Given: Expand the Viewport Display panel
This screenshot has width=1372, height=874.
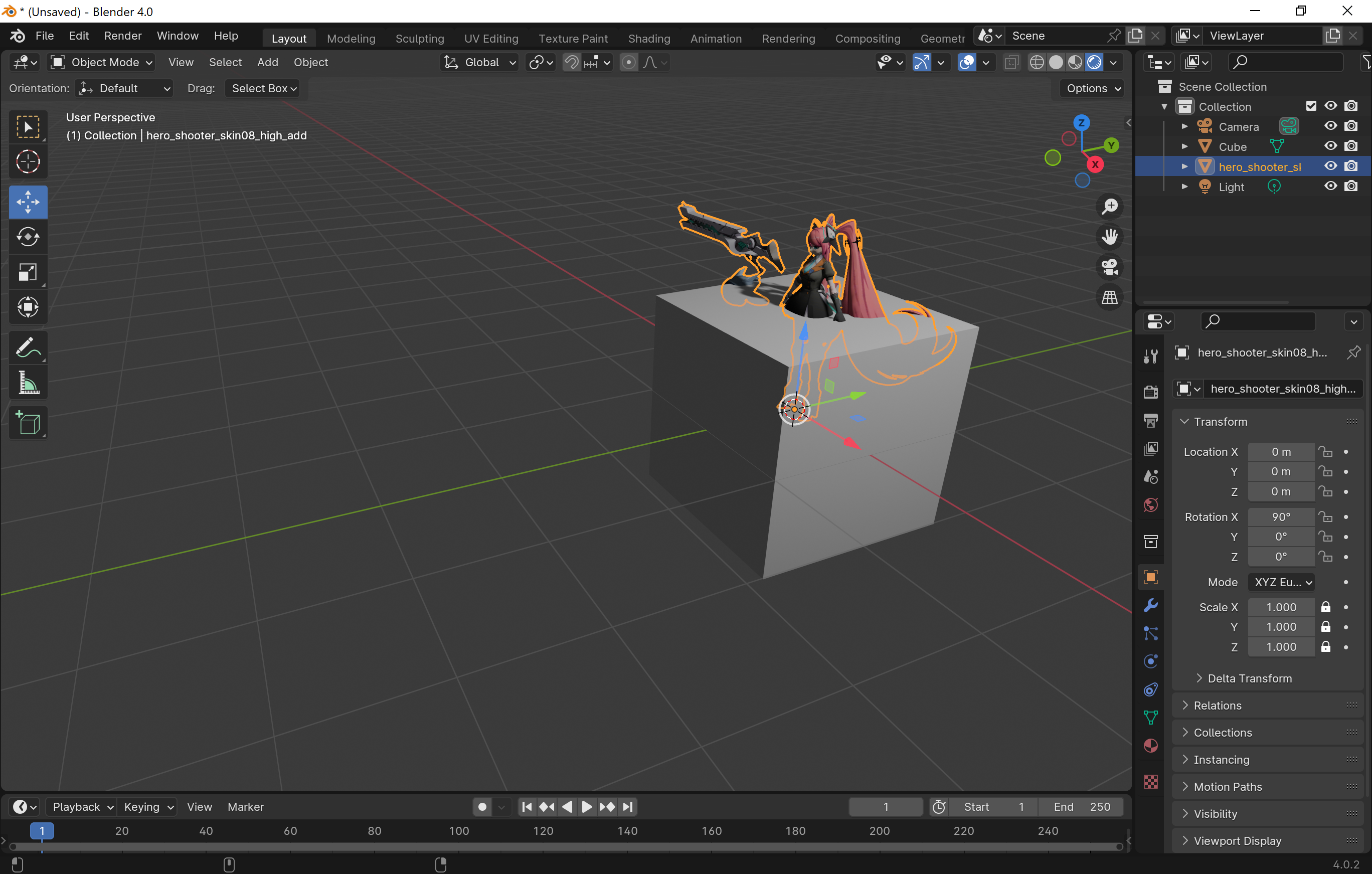Looking at the screenshot, I should tap(1237, 841).
